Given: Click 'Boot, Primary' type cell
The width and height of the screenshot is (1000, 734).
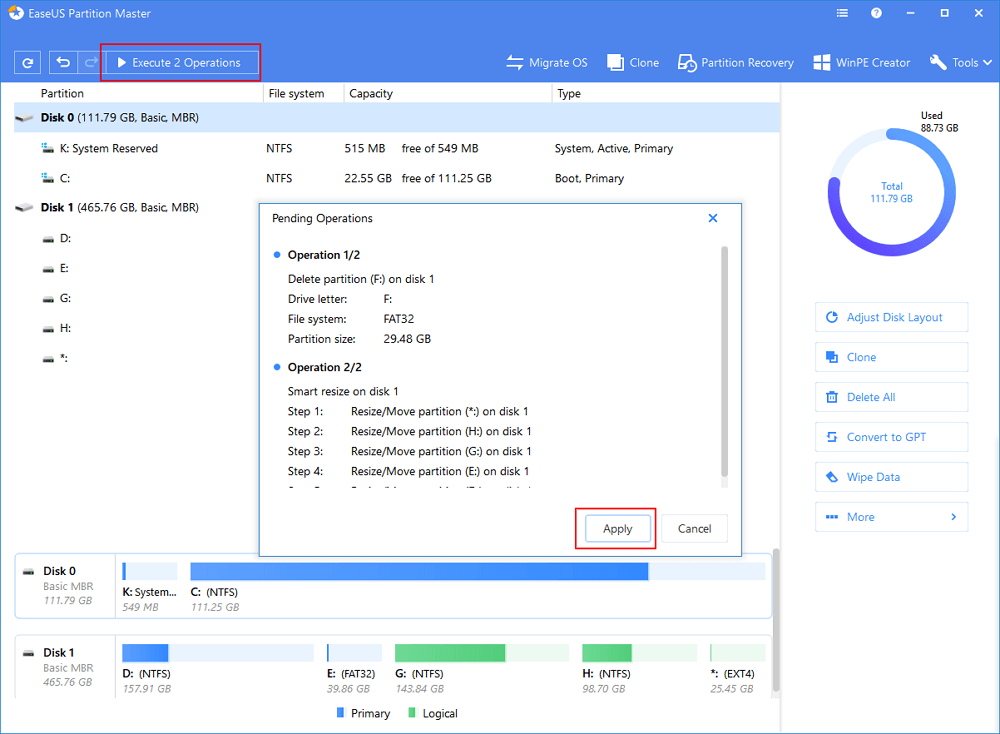Looking at the screenshot, I should click(x=589, y=179).
